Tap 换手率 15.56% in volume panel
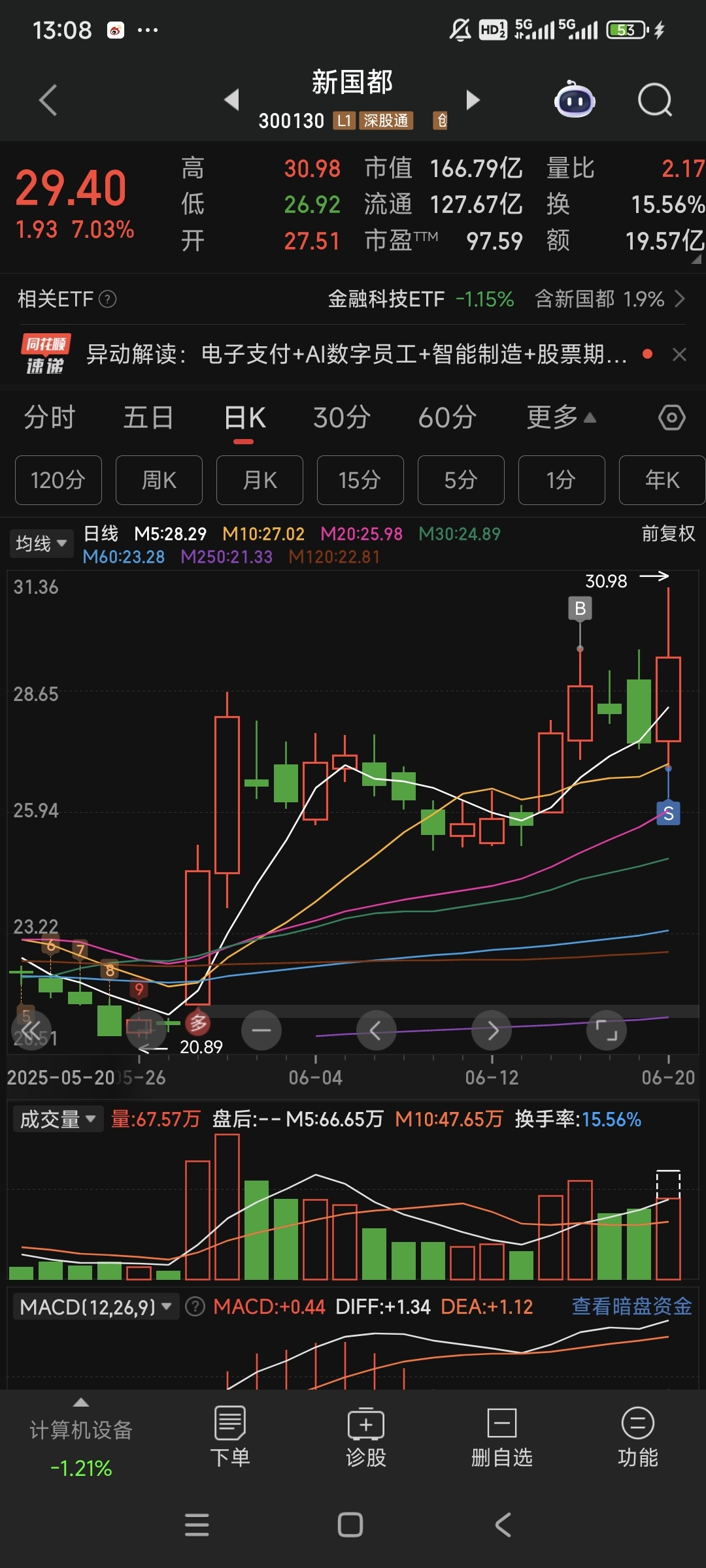Viewport: 706px width, 1568px height. coord(578,1119)
